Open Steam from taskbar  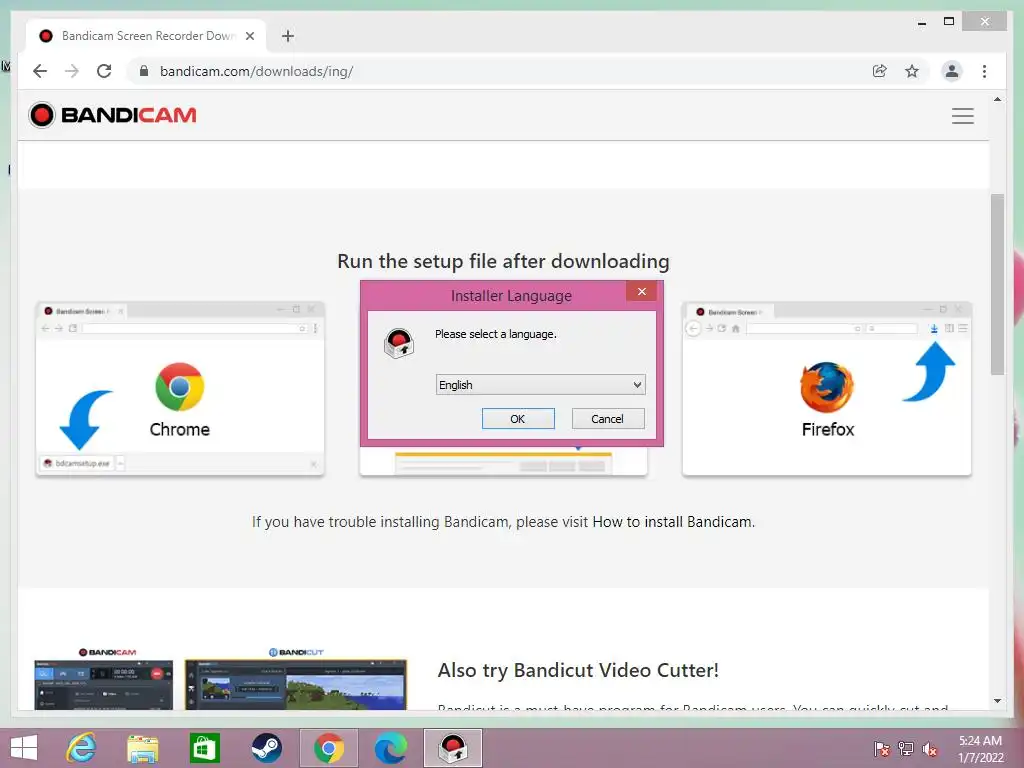(x=266, y=748)
